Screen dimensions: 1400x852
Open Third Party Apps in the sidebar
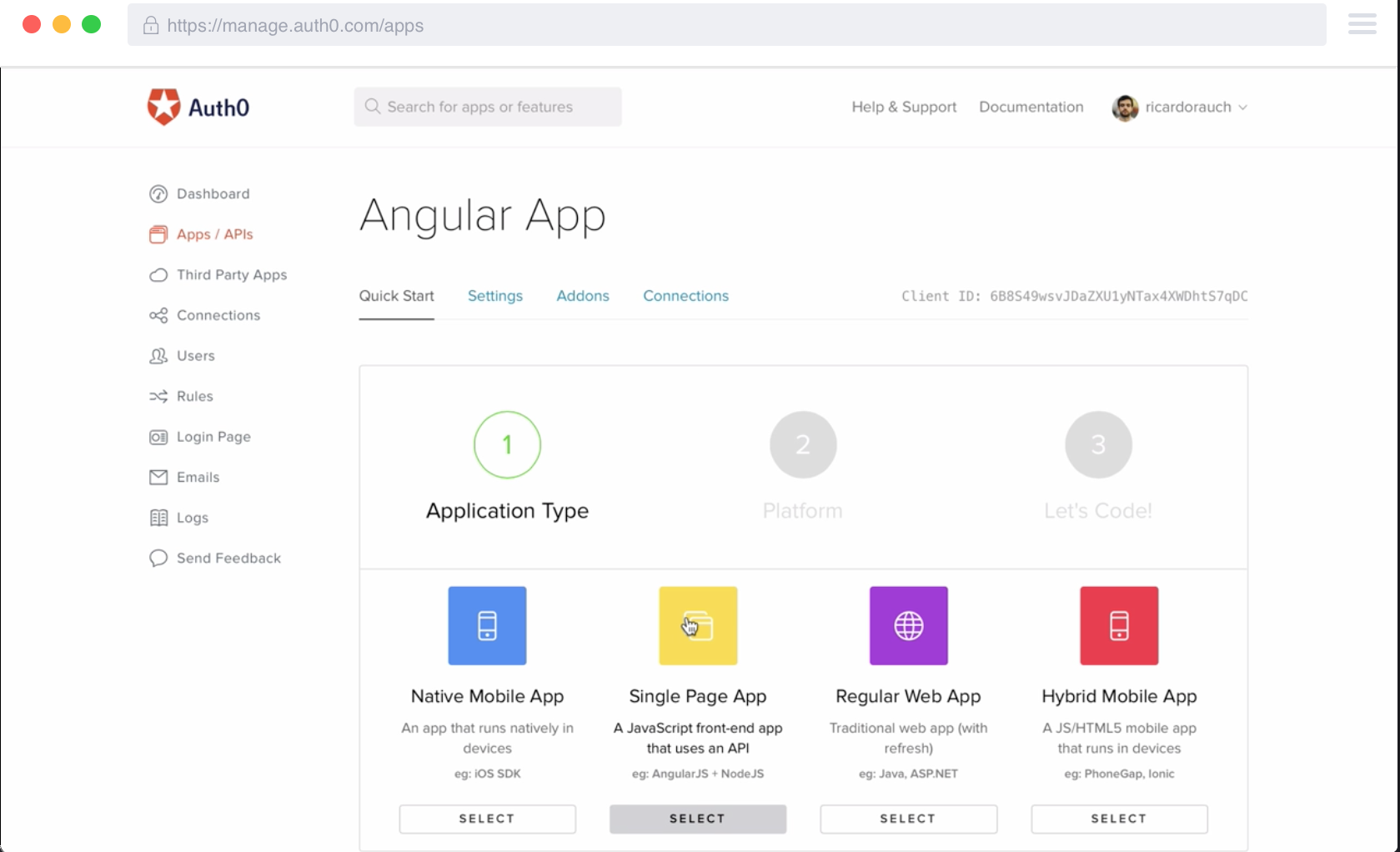pos(232,275)
